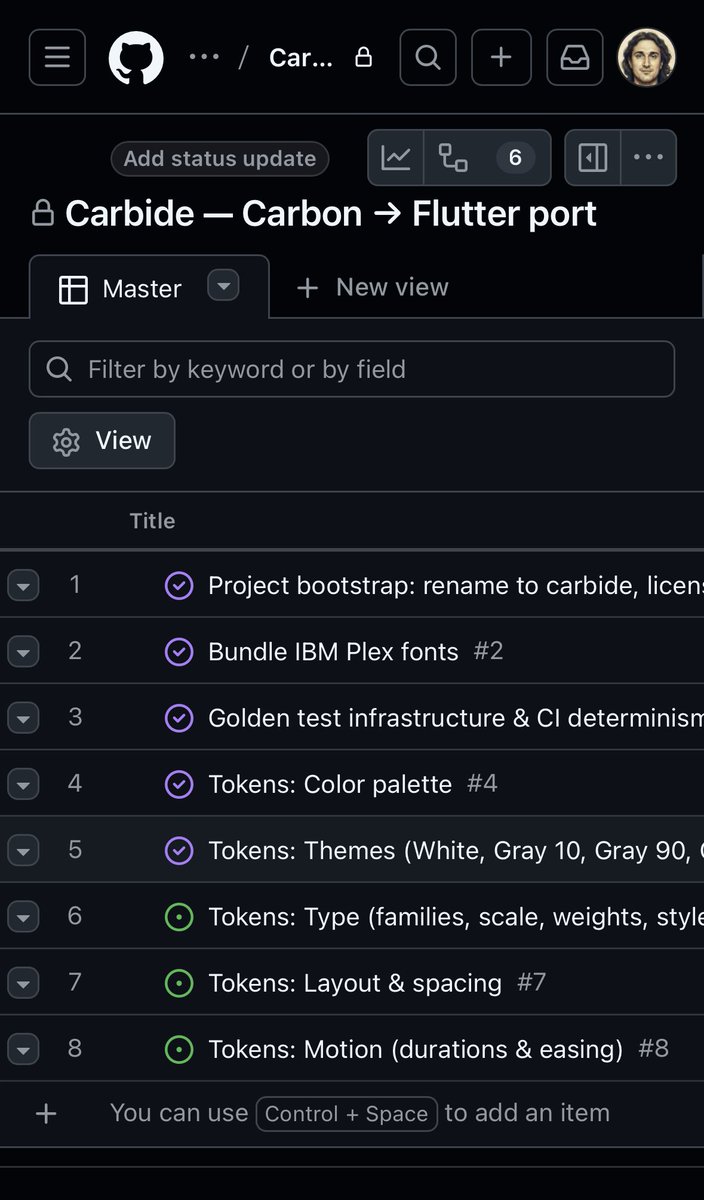Image resolution: width=704 pixels, height=1200 pixels.
Task: Create a New view
Action: tap(373, 287)
